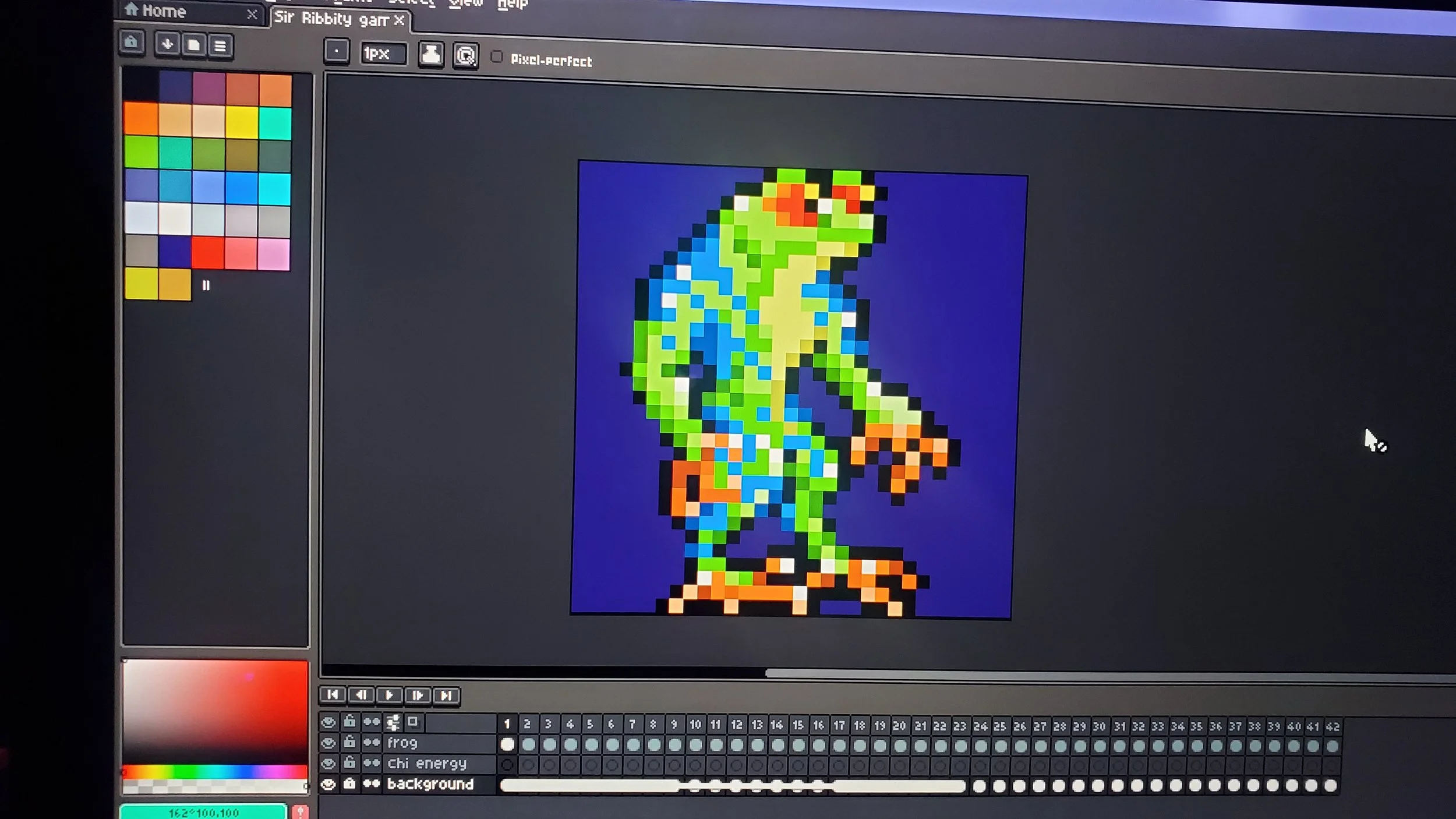Open the Help menu

click(512, 5)
